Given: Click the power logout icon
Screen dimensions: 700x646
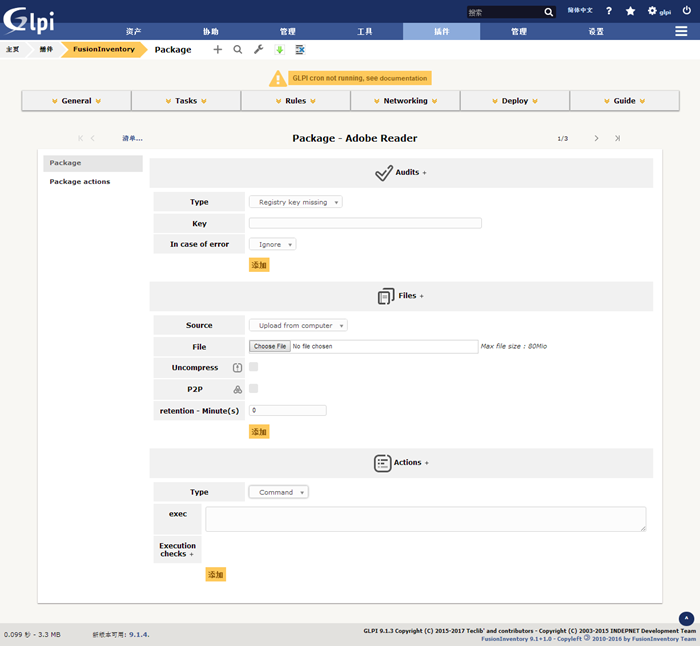Looking at the screenshot, I should point(687,10).
